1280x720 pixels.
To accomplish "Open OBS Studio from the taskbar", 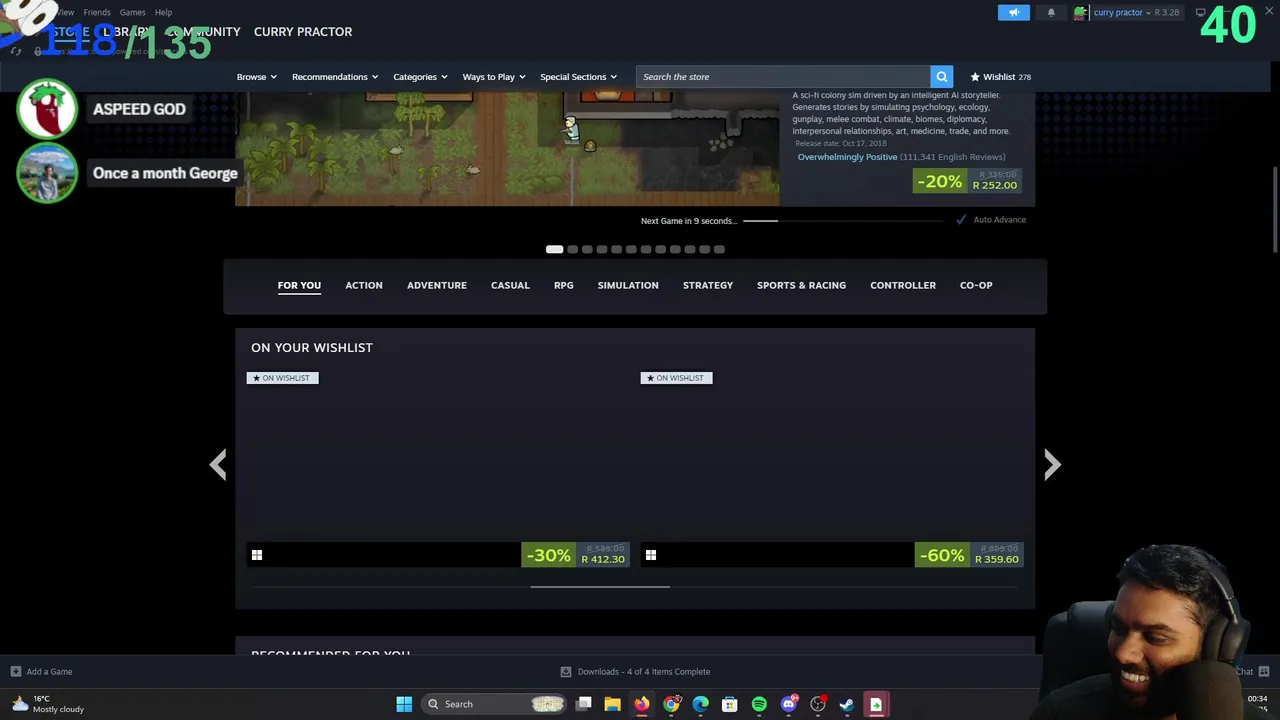I will coord(818,704).
